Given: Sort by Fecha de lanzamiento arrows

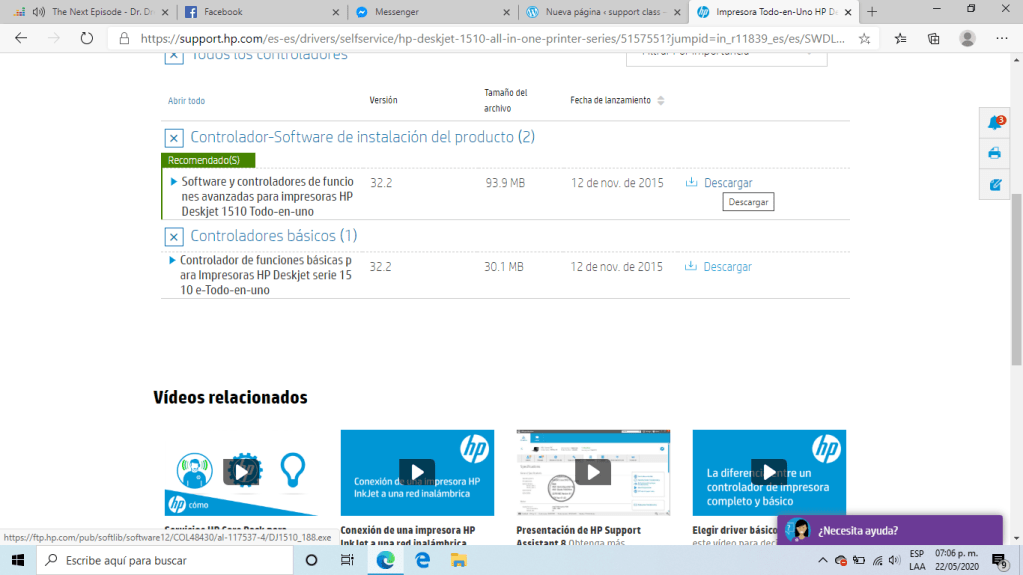Looking at the screenshot, I should 661,101.
